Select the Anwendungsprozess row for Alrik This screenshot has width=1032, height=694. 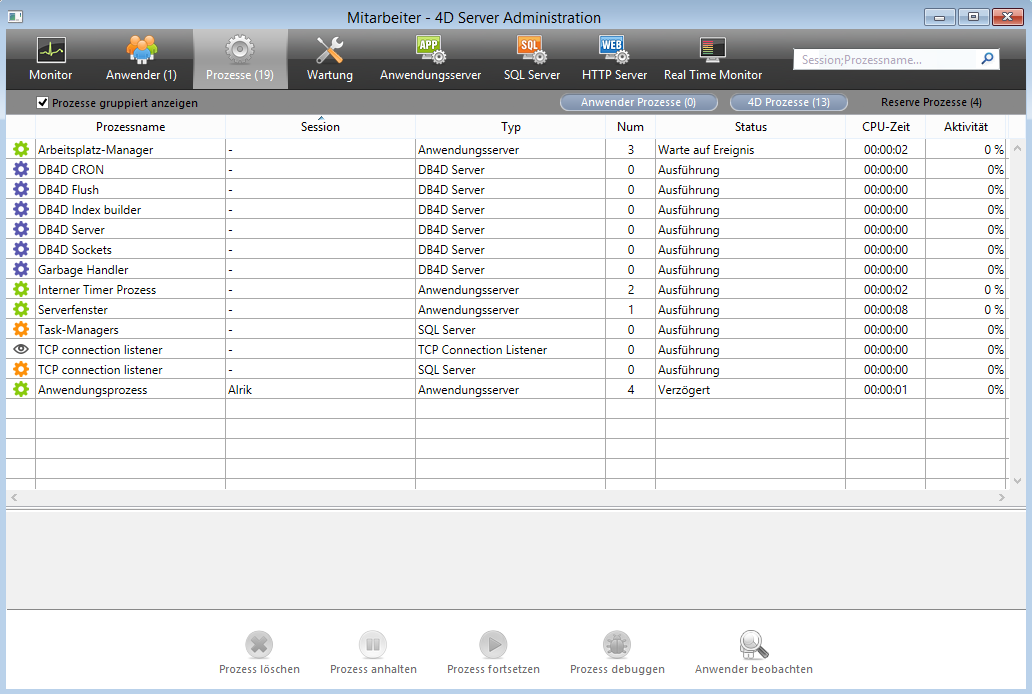pos(300,389)
